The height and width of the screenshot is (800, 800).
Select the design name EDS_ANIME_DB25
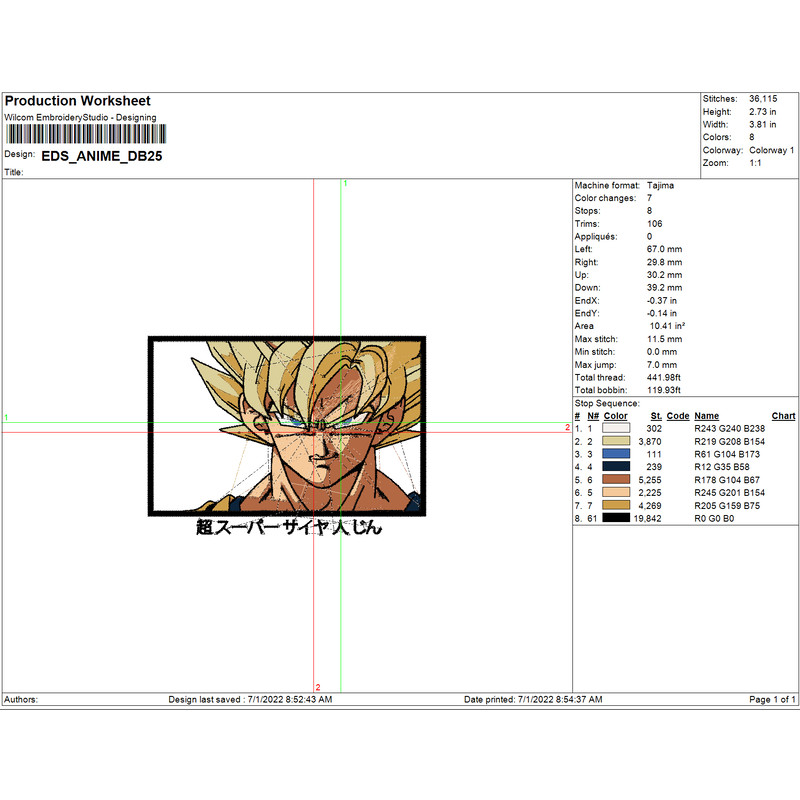[104, 155]
